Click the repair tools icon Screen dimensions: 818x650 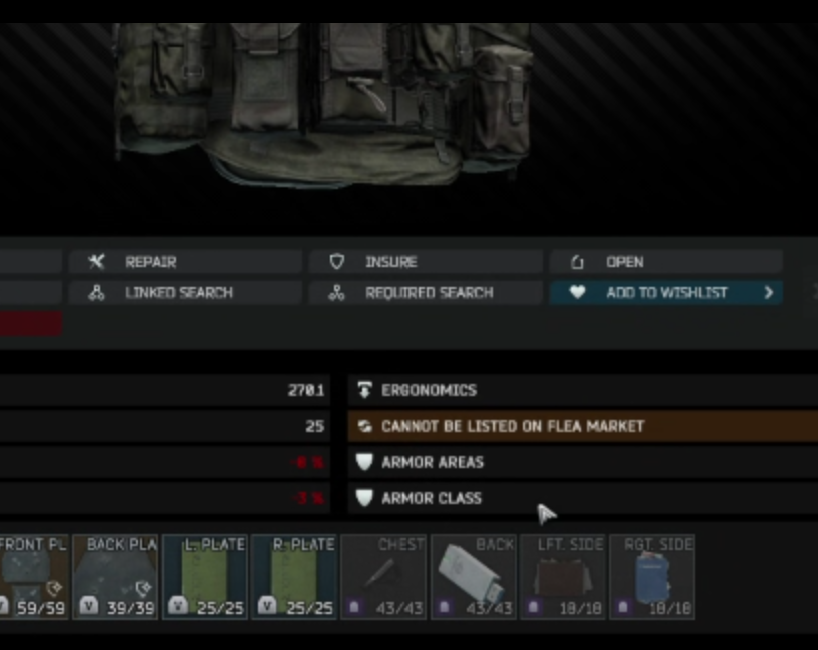tap(97, 262)
